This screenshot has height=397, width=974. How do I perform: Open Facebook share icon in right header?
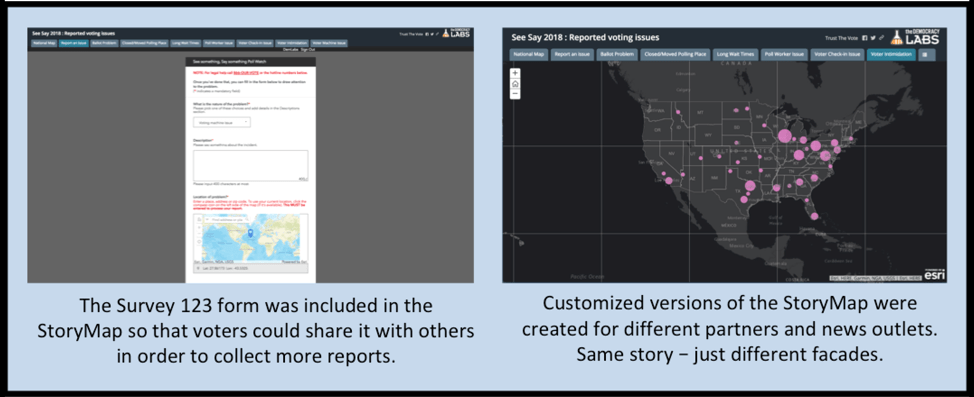tap(866, 38)
